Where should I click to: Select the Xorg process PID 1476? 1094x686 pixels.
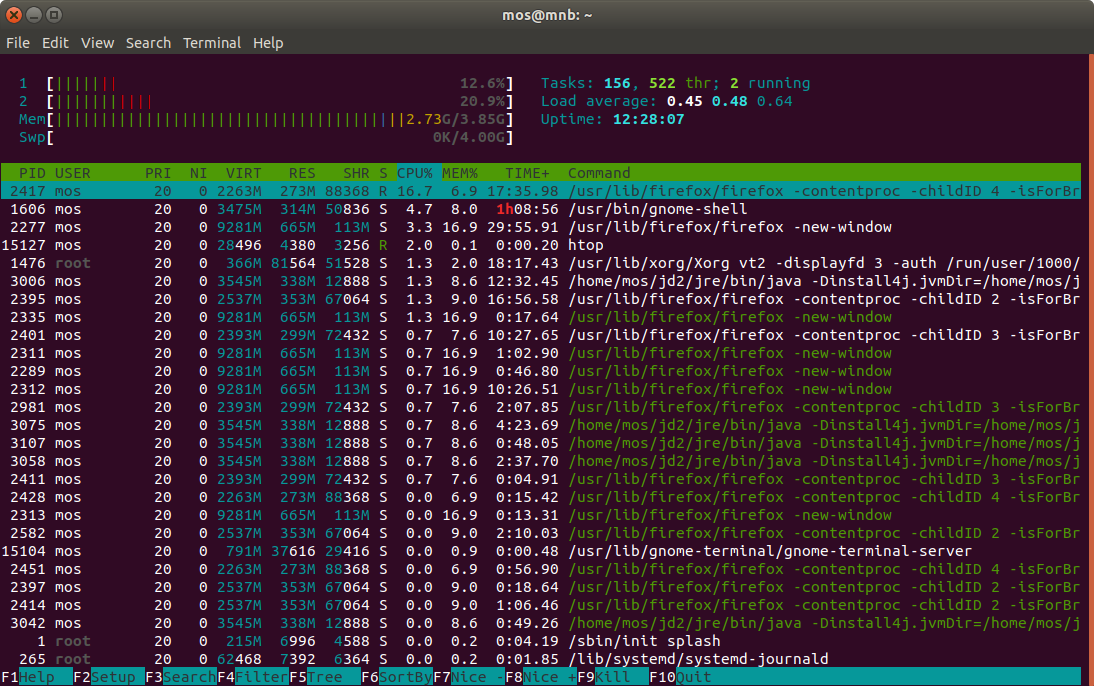(x=541, y=263)
